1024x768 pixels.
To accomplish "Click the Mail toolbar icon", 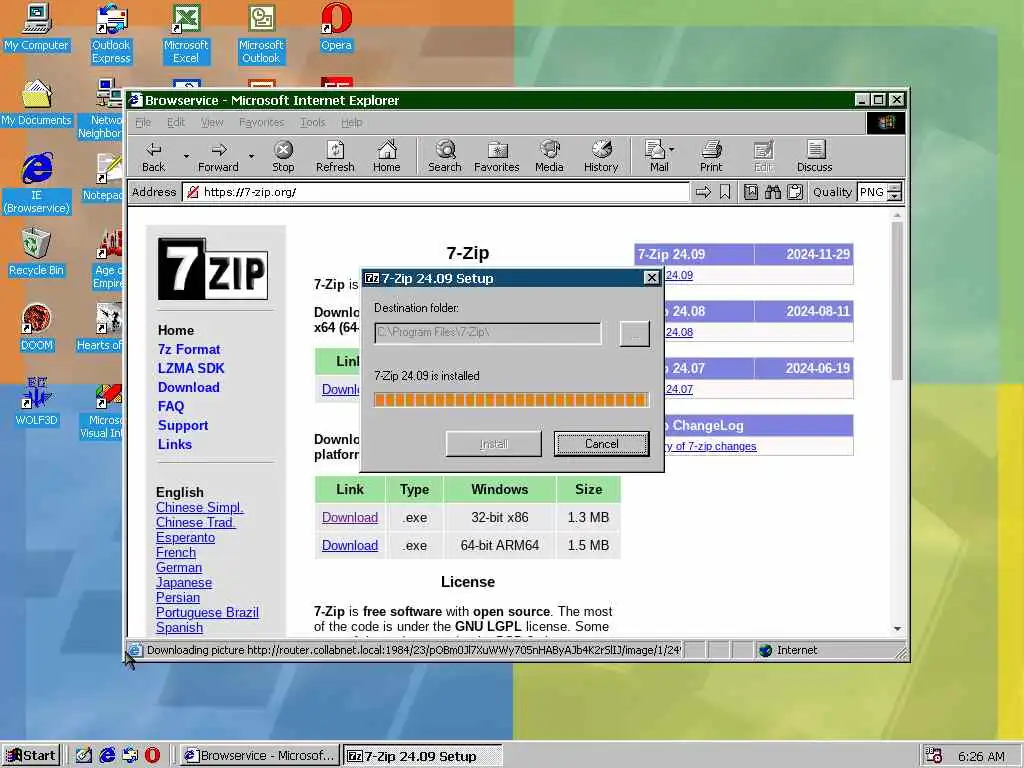I will 656,157.
